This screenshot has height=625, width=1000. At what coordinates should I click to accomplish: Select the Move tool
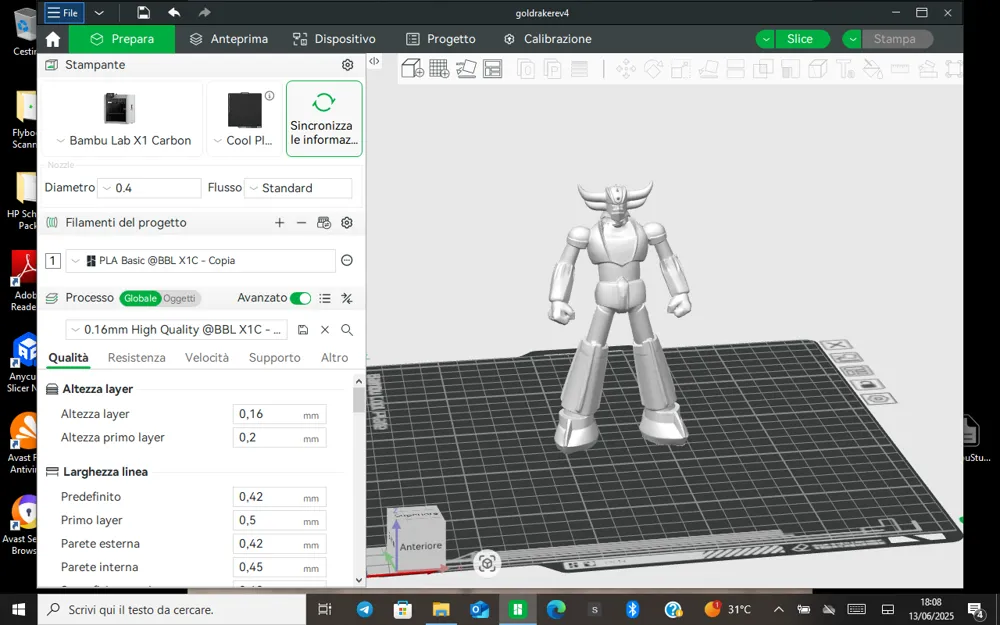pyautogui.click(x=626, y=69)
